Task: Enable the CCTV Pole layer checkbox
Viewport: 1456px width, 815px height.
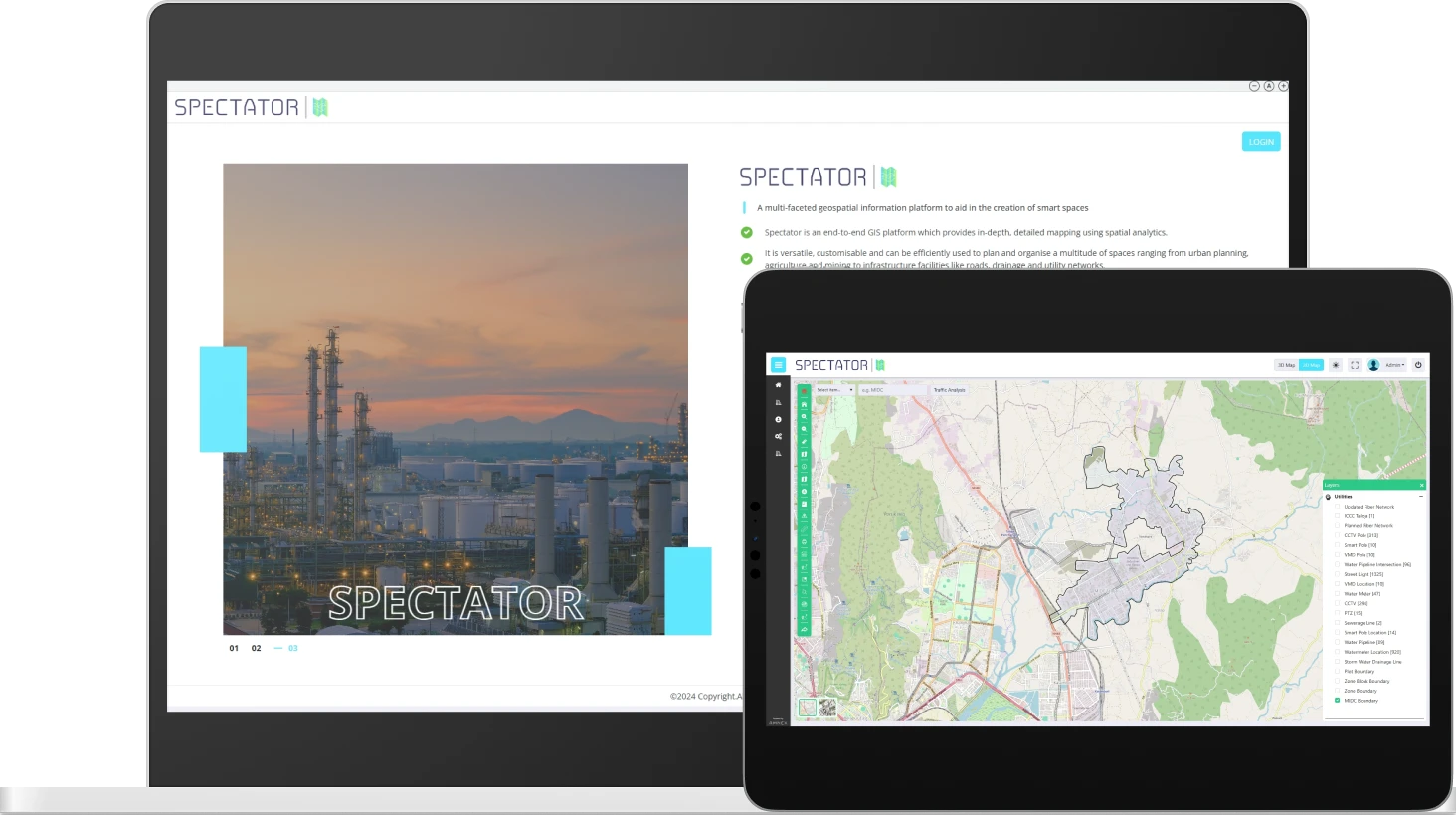Action: point(1337,535)
